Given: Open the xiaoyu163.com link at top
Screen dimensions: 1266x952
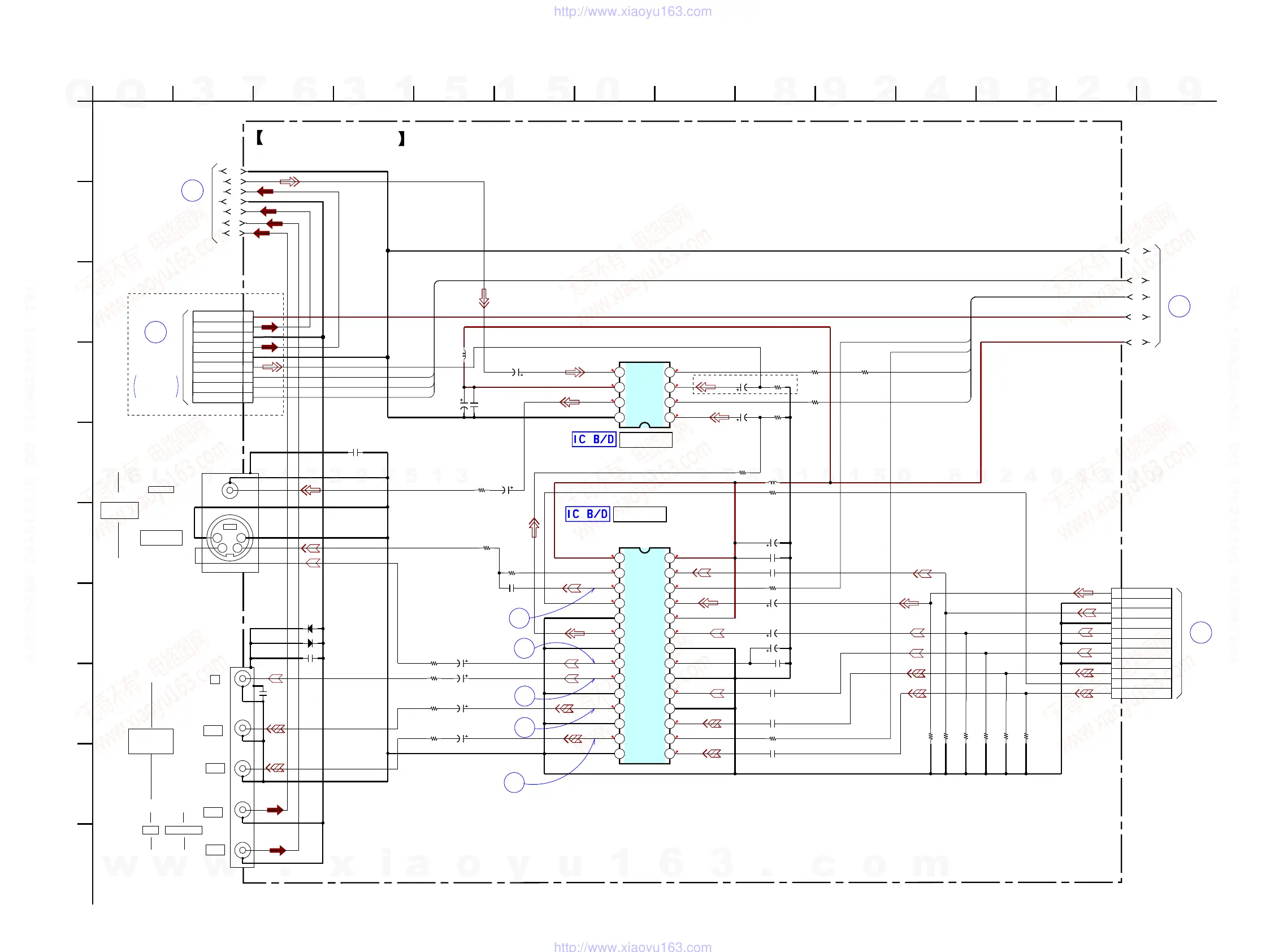Looking at the screenshot, I should 632,11.
